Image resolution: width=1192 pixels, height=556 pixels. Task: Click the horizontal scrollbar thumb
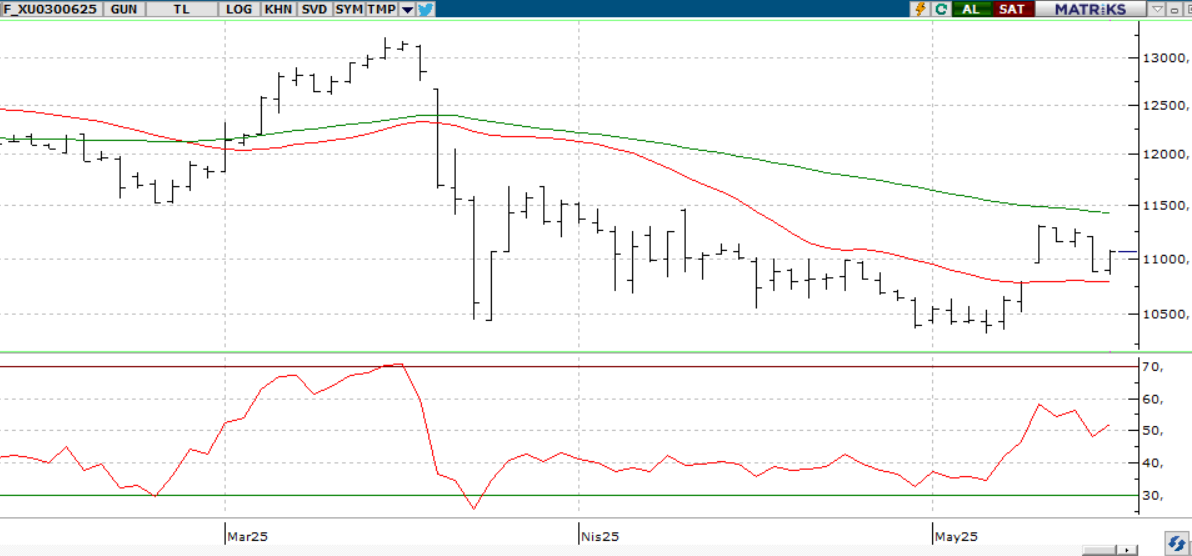tap(1098, 550)
